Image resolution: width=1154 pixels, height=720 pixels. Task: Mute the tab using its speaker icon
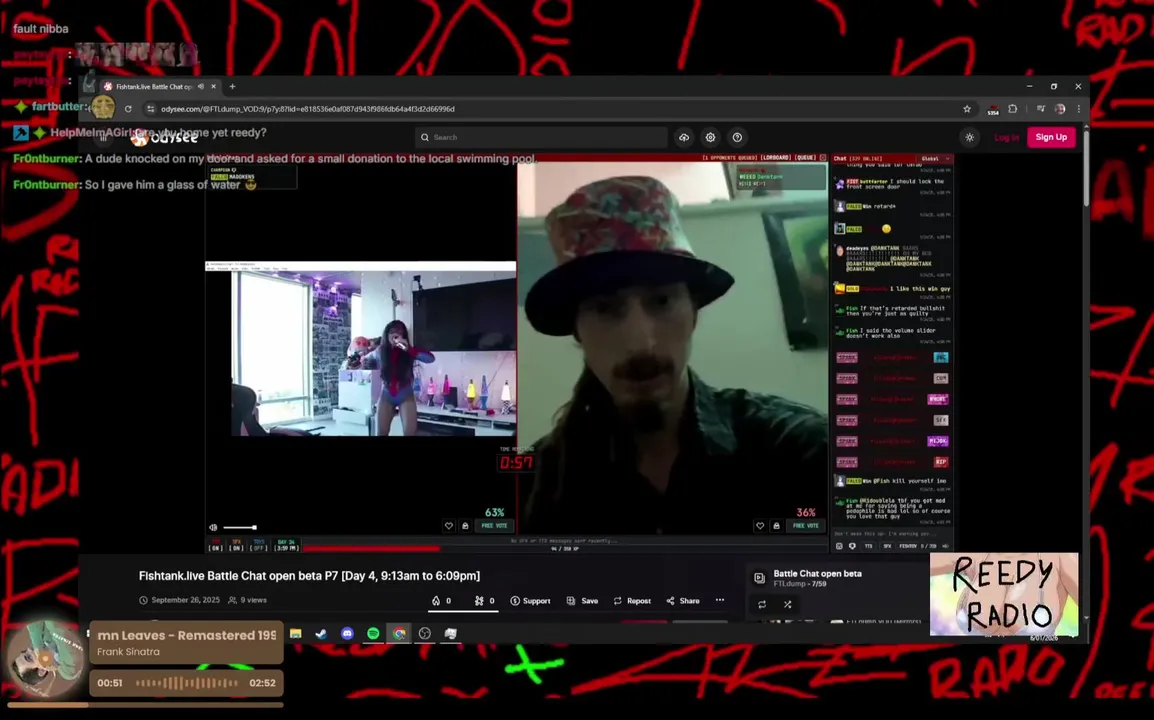[x=201, y=86]
